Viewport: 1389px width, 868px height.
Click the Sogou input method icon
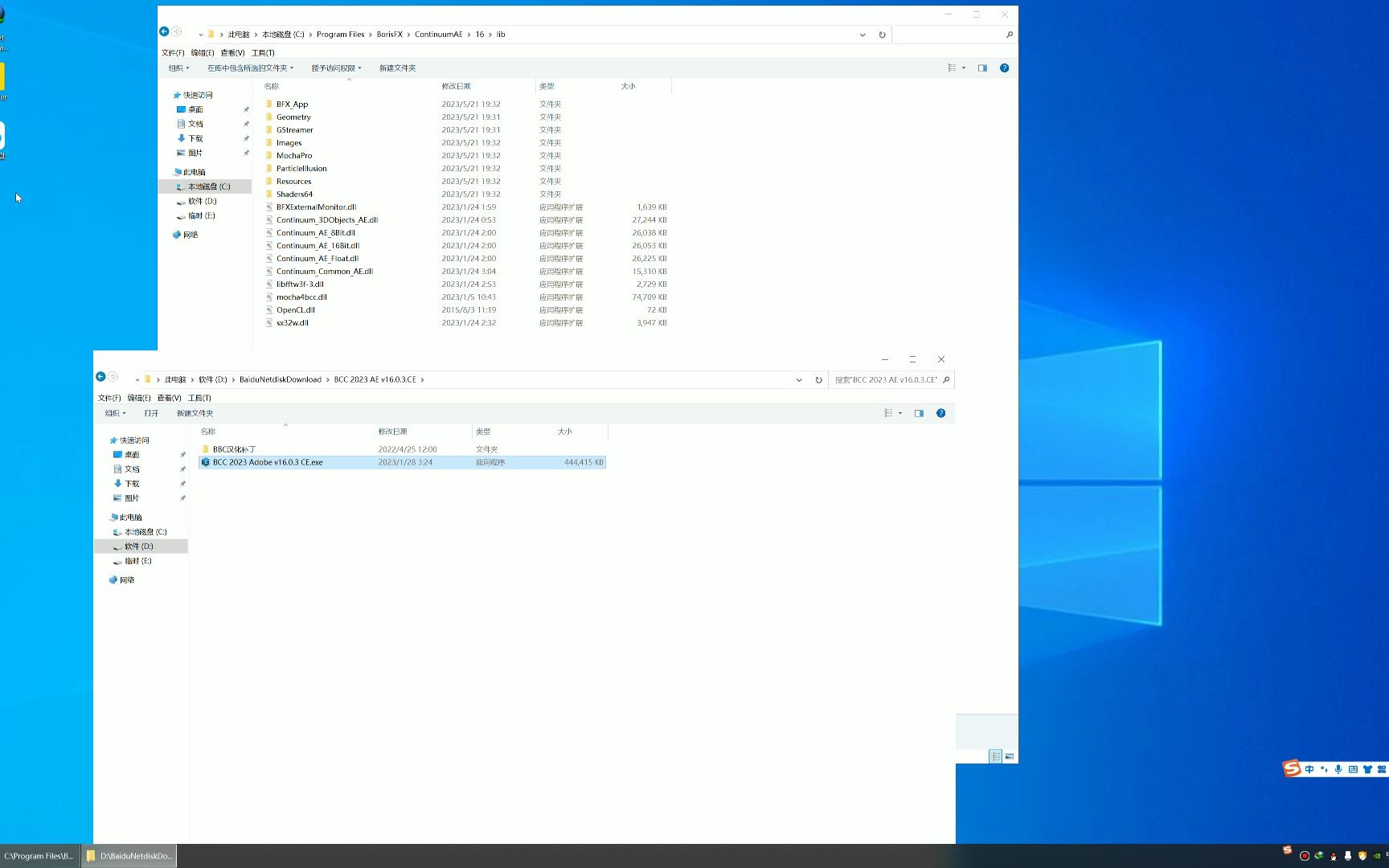[x=1292, y=768]
